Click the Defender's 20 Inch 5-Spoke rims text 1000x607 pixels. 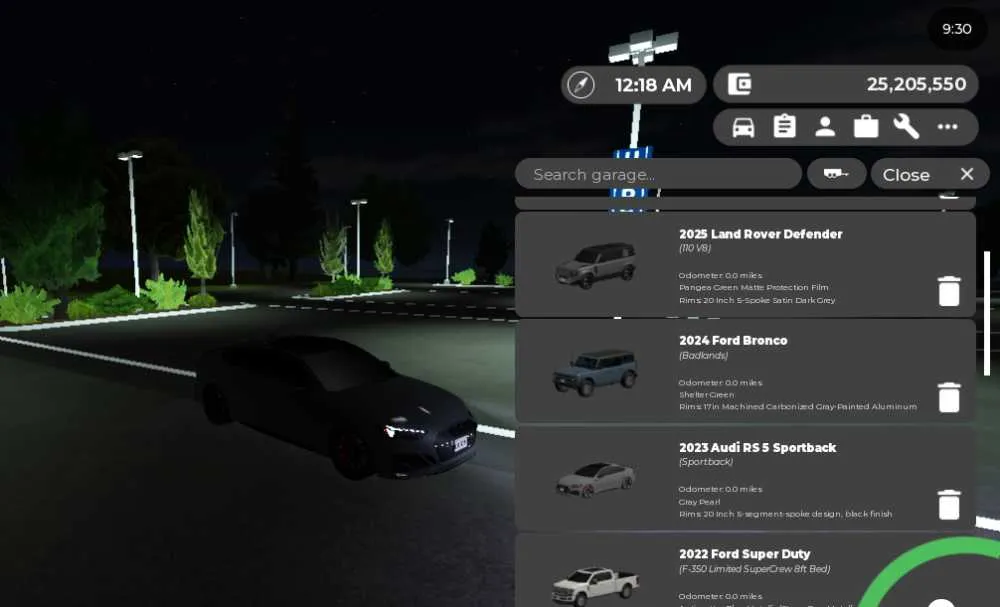coord(757,300)
